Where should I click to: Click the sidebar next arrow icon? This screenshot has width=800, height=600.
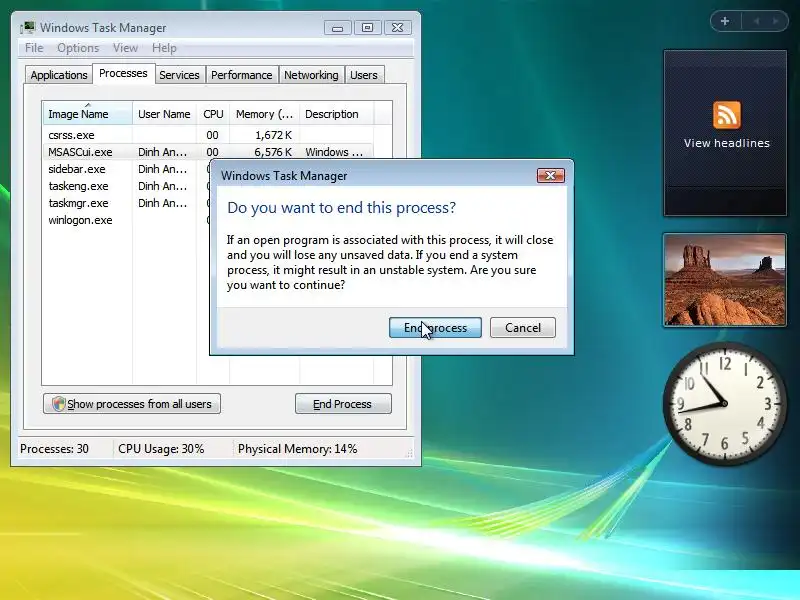tap(775, 21)
